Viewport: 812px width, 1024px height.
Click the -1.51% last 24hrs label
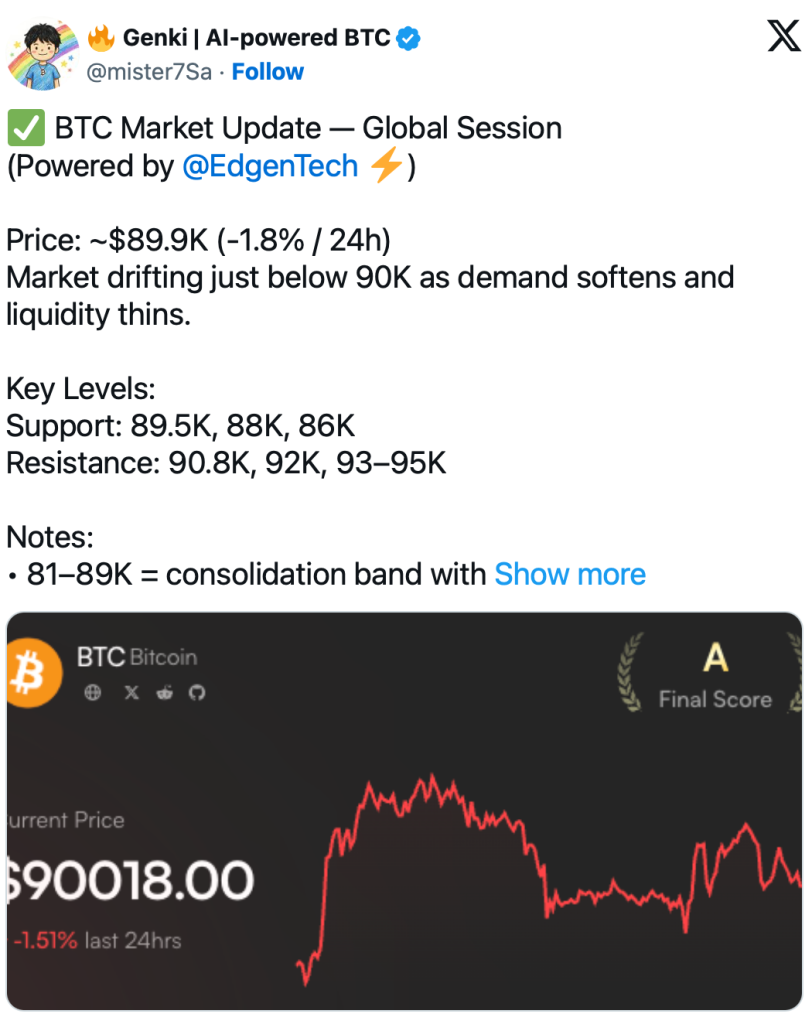[x=96, y=940]
